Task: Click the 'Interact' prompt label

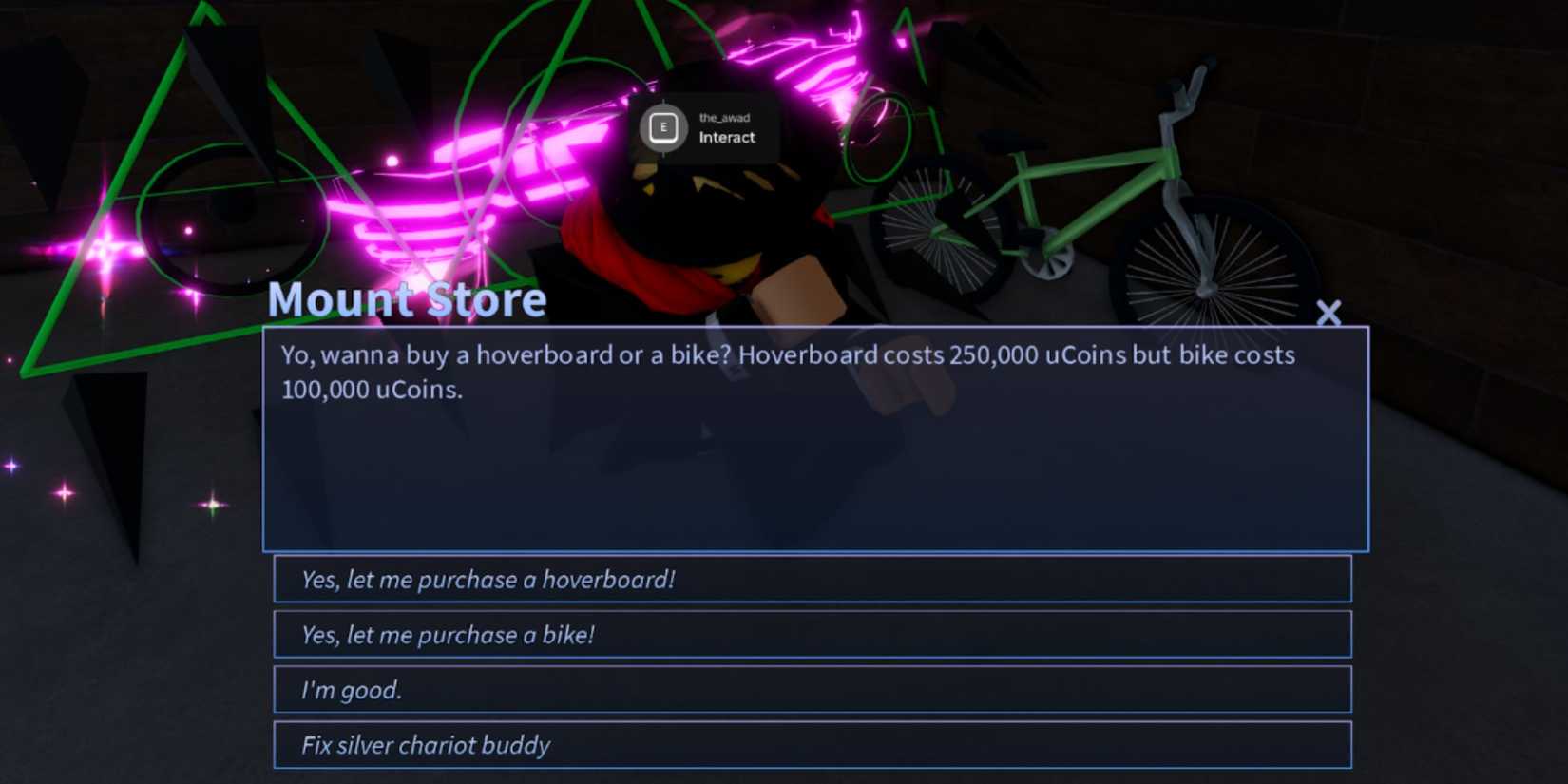Action: [727, 138]
